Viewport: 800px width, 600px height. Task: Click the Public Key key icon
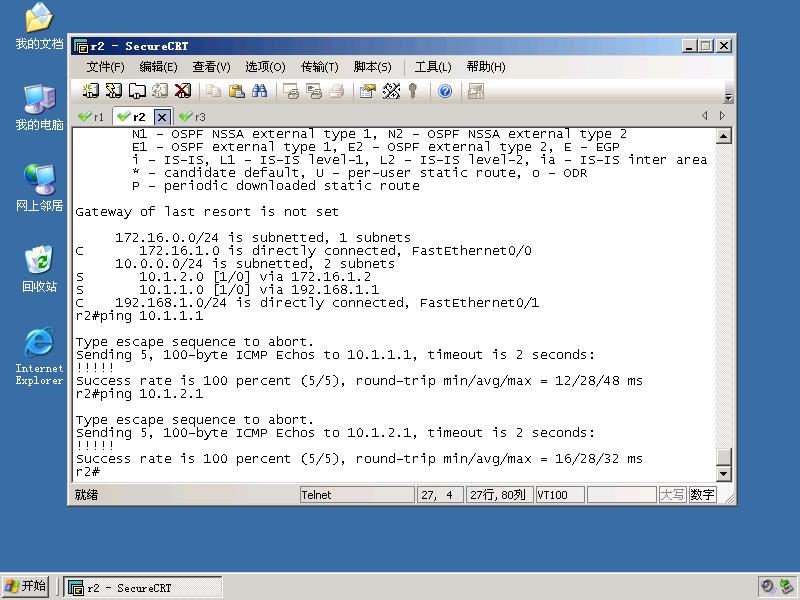click(413, 91)
